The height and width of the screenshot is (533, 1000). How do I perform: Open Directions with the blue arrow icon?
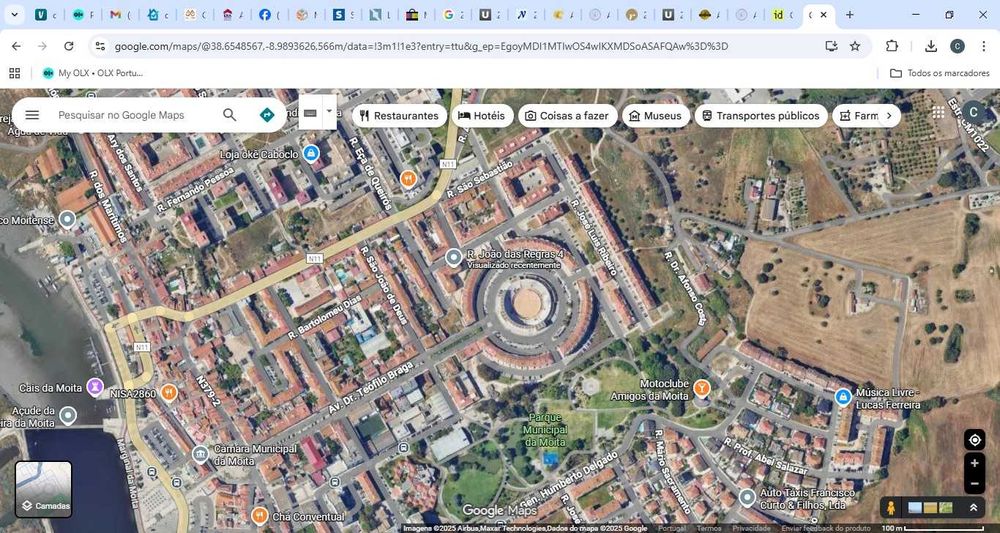pos(267,115)
